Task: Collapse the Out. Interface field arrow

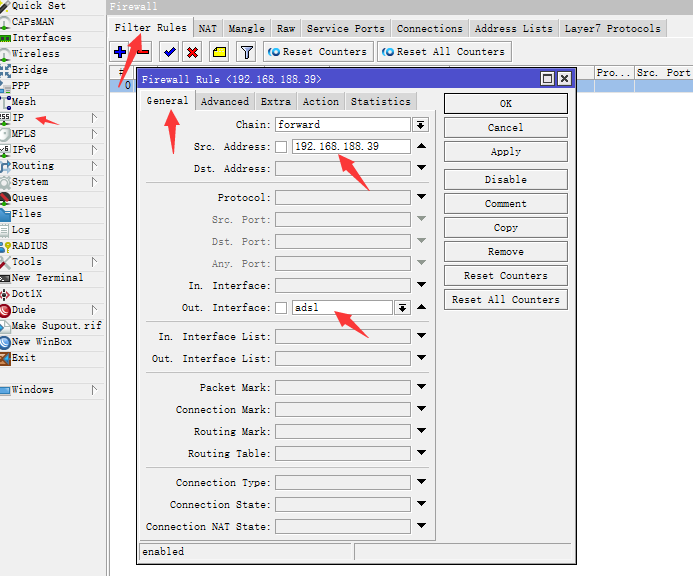Action: point(422,307)
